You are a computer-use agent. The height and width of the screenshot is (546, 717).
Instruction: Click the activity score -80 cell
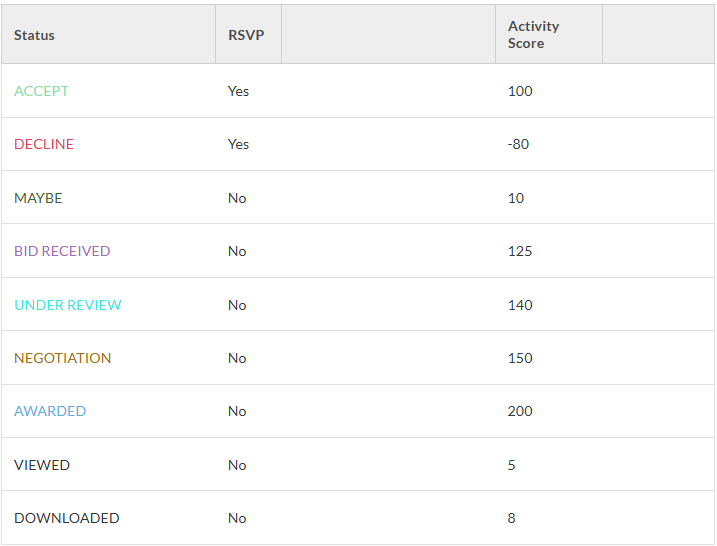[518, 144]
